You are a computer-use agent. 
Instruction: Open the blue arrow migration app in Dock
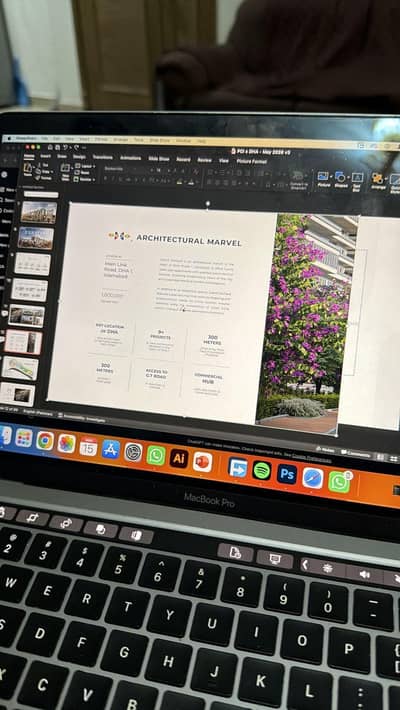[x=238, y=467]
